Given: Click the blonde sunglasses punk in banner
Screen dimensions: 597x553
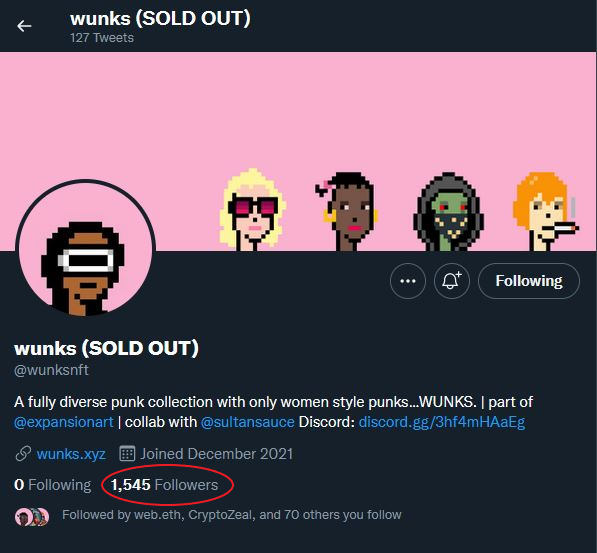Looking at the screenshot, I should click(252, 209).
